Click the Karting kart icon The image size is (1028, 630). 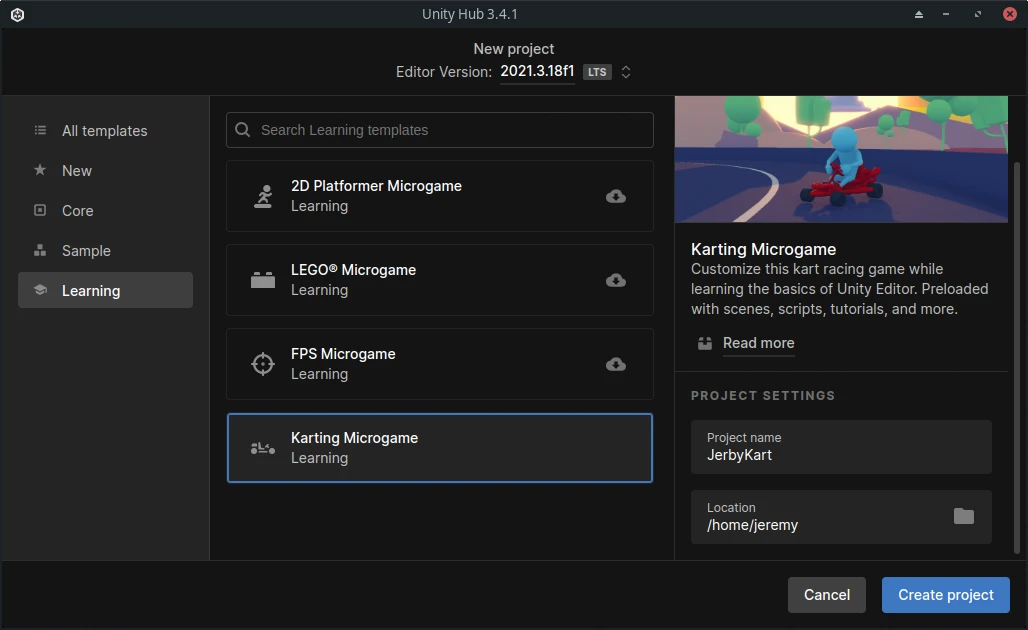pos(263,448)
